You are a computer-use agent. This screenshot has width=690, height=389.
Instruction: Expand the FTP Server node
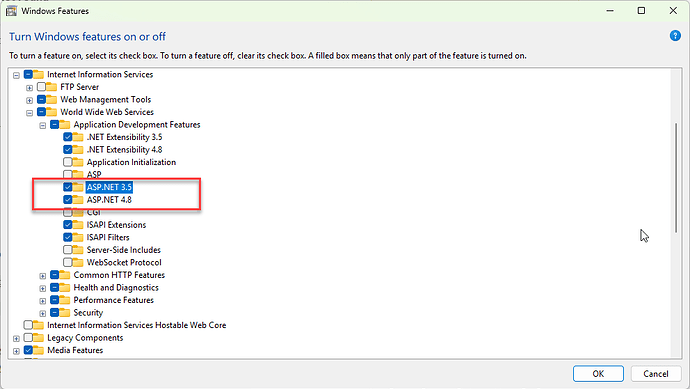29,88
